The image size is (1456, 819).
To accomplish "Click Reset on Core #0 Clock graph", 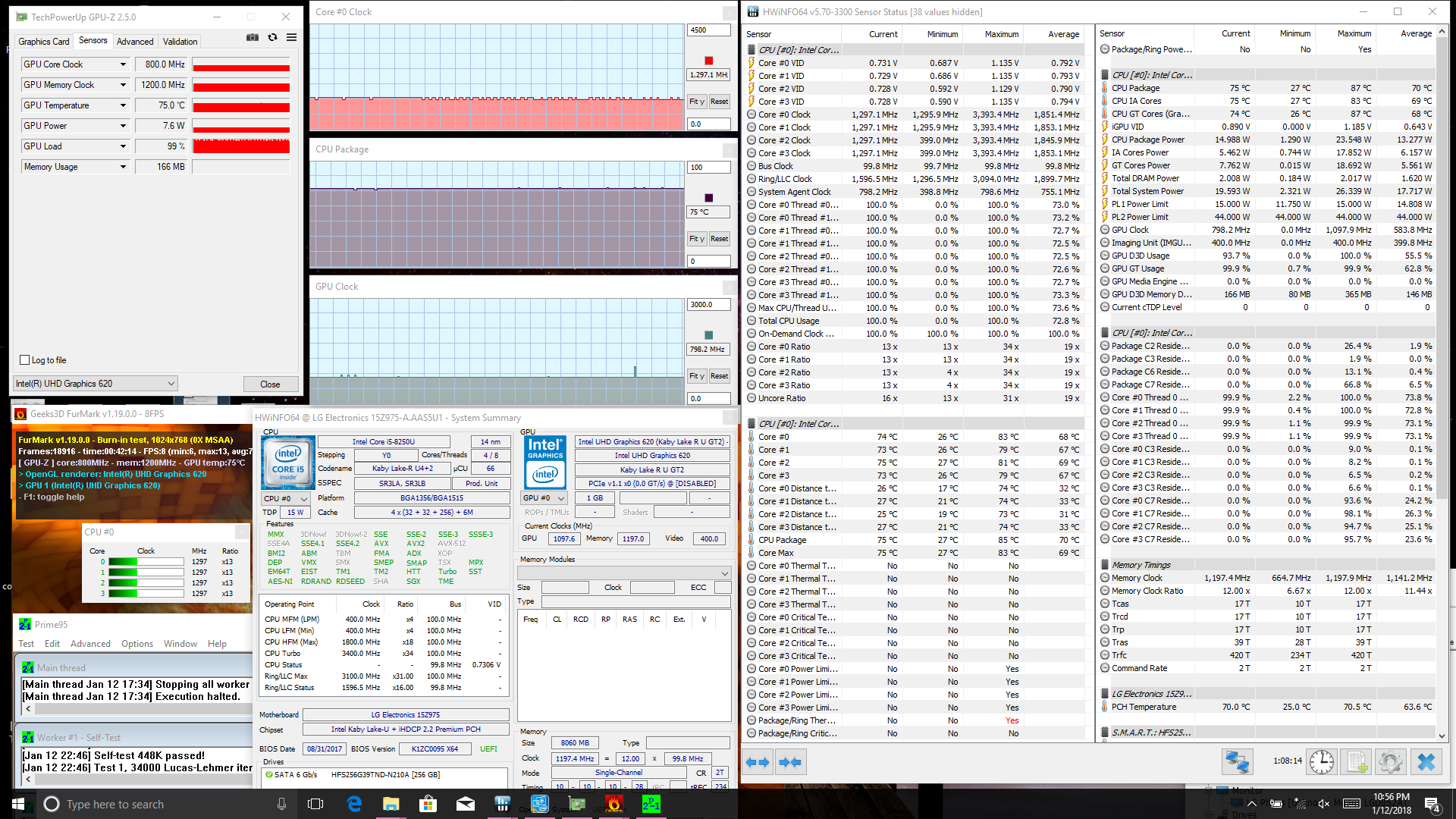I will pos(719,102).
